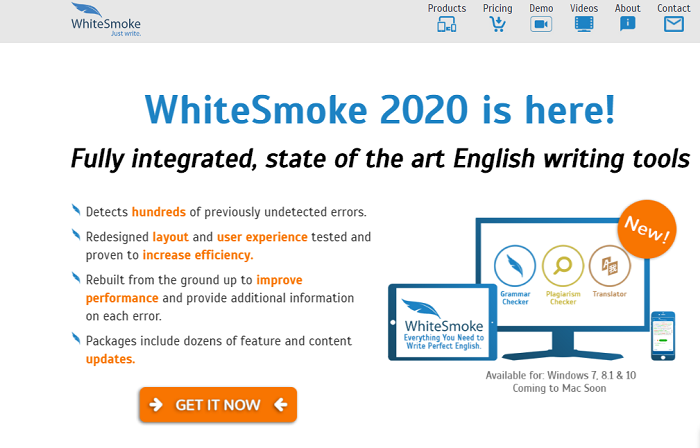Click the orange New! badge
This screenshot has height=448, width=700.
647,229
